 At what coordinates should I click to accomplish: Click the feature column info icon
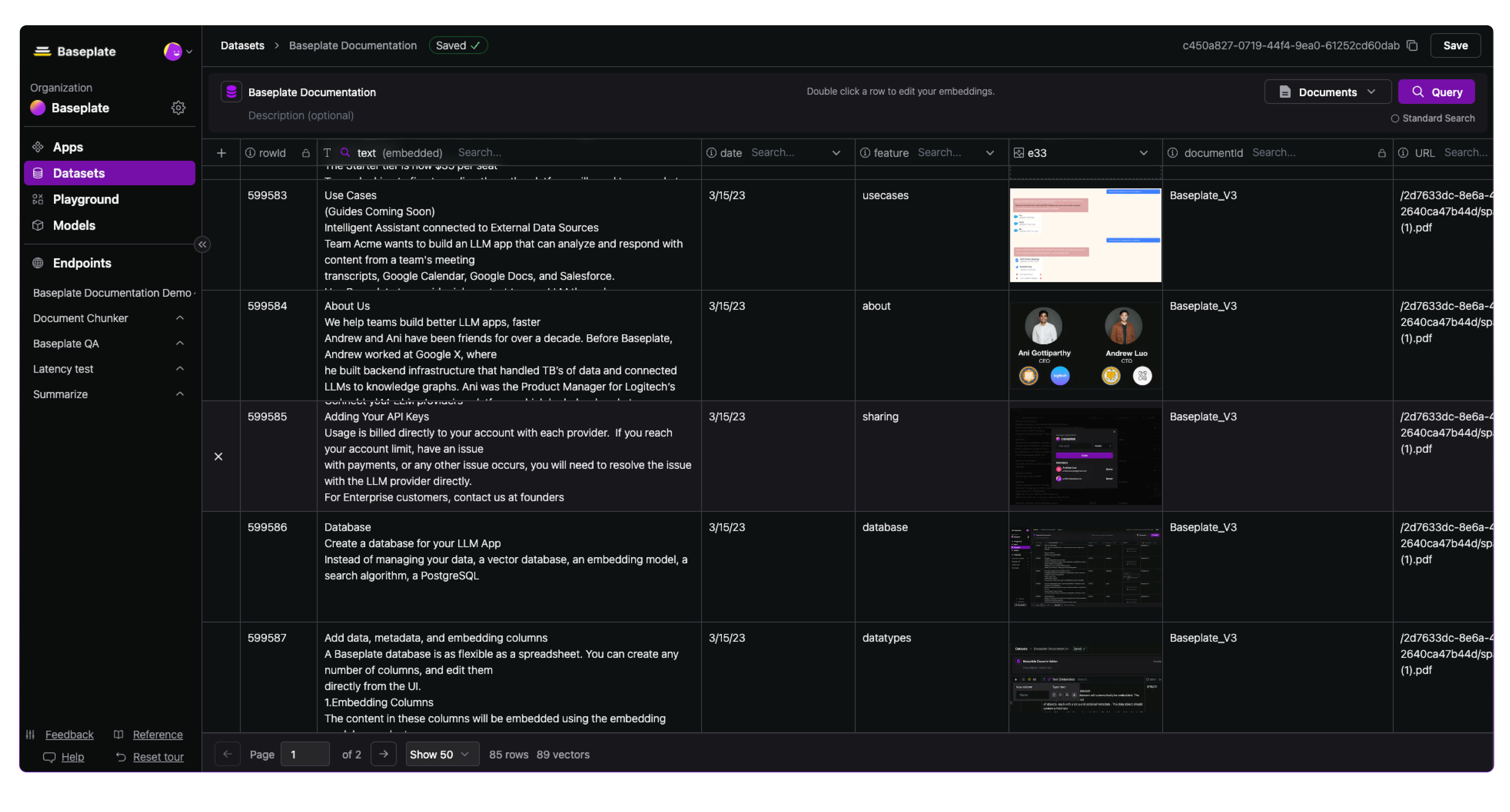[865, 153]
